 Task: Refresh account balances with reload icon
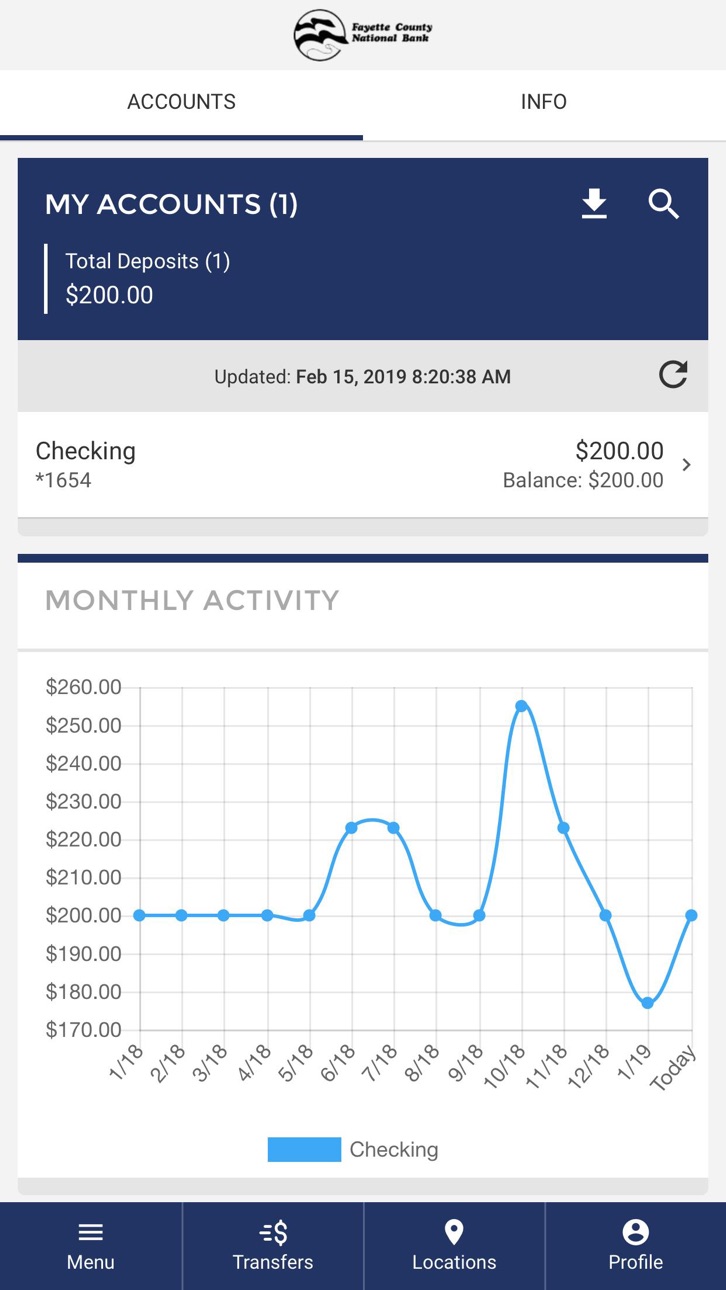(x=673, y=375)
